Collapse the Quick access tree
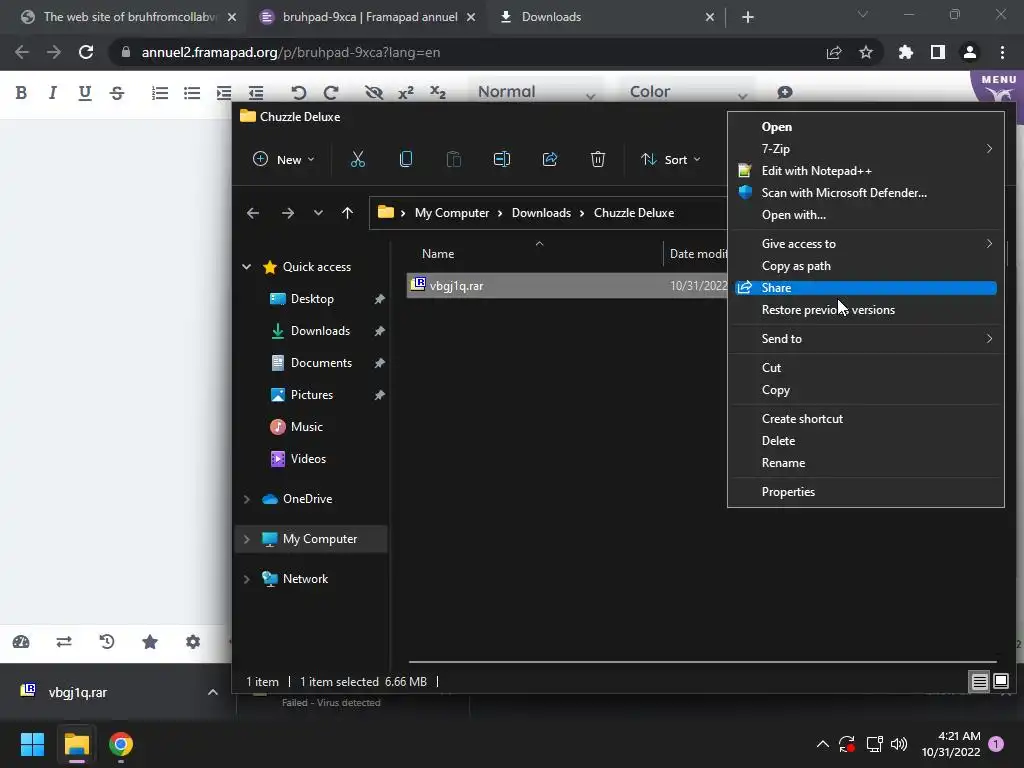 coord(246,266)
